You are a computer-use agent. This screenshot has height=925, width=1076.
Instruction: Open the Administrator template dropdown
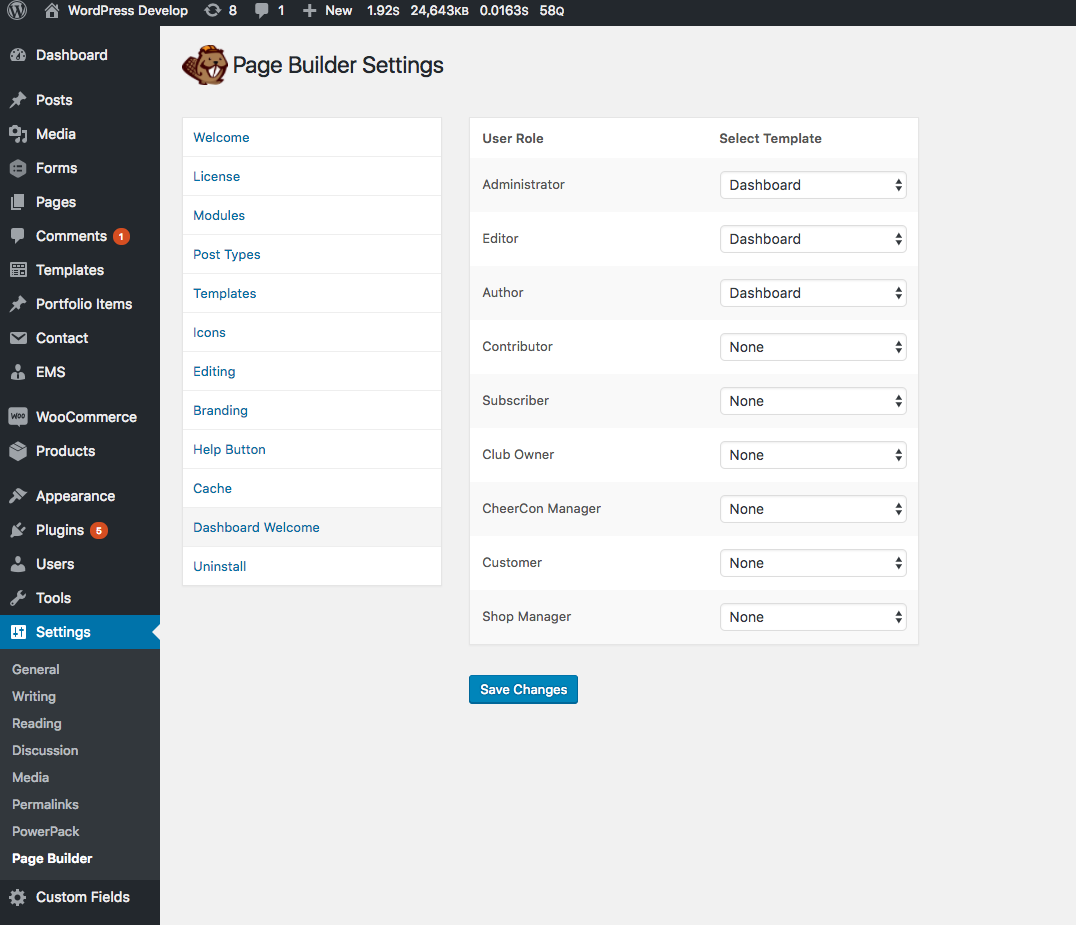(x=813, y=185)
